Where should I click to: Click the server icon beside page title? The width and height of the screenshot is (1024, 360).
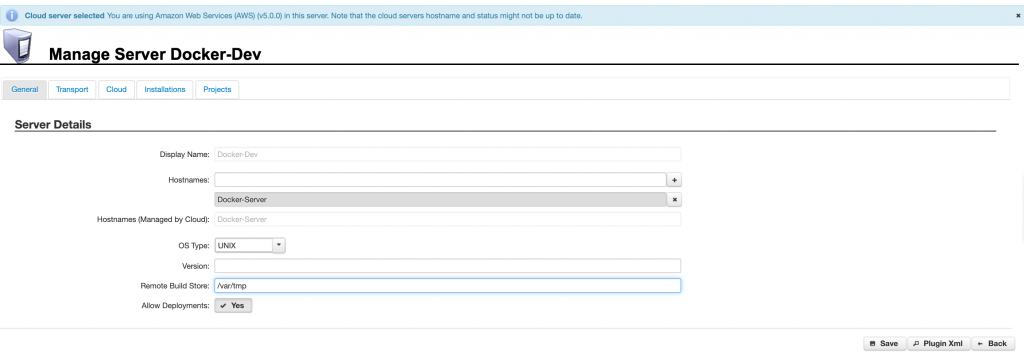click(18, 46)
